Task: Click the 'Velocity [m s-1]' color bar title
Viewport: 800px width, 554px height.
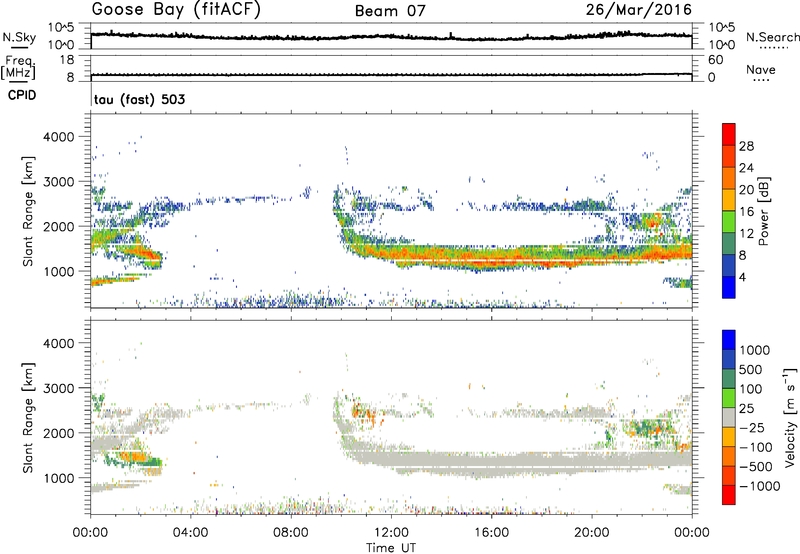Action: 790,417
